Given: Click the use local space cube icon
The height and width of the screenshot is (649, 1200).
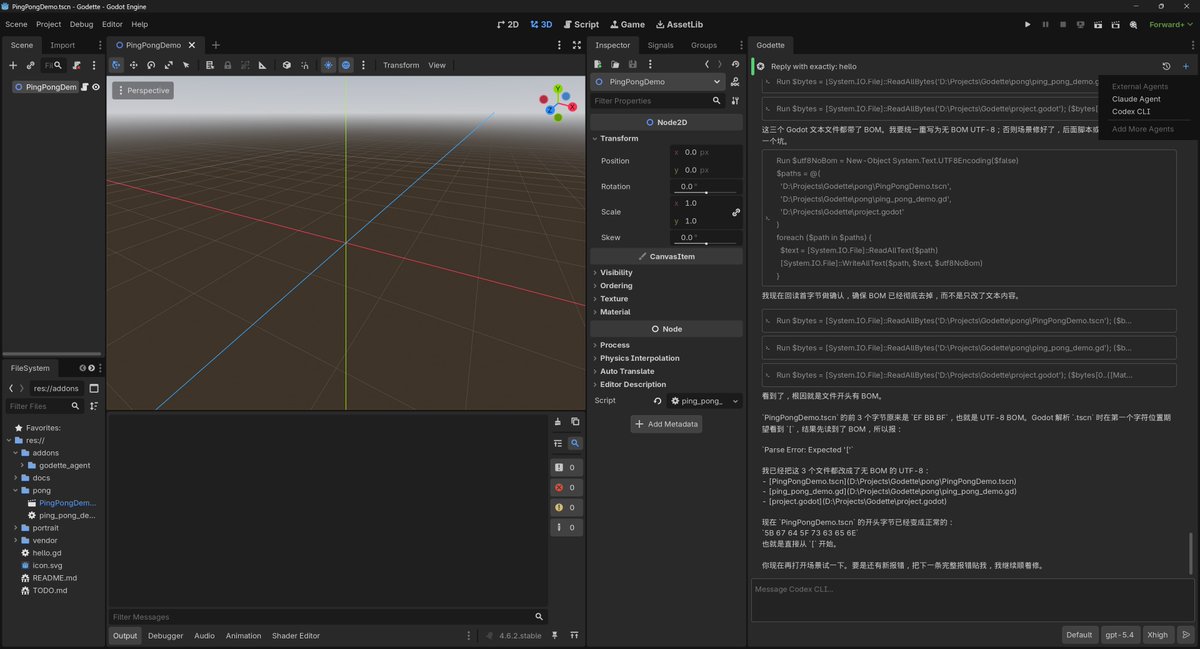Looking at the screenshot, I should click(x=287, y=65).
